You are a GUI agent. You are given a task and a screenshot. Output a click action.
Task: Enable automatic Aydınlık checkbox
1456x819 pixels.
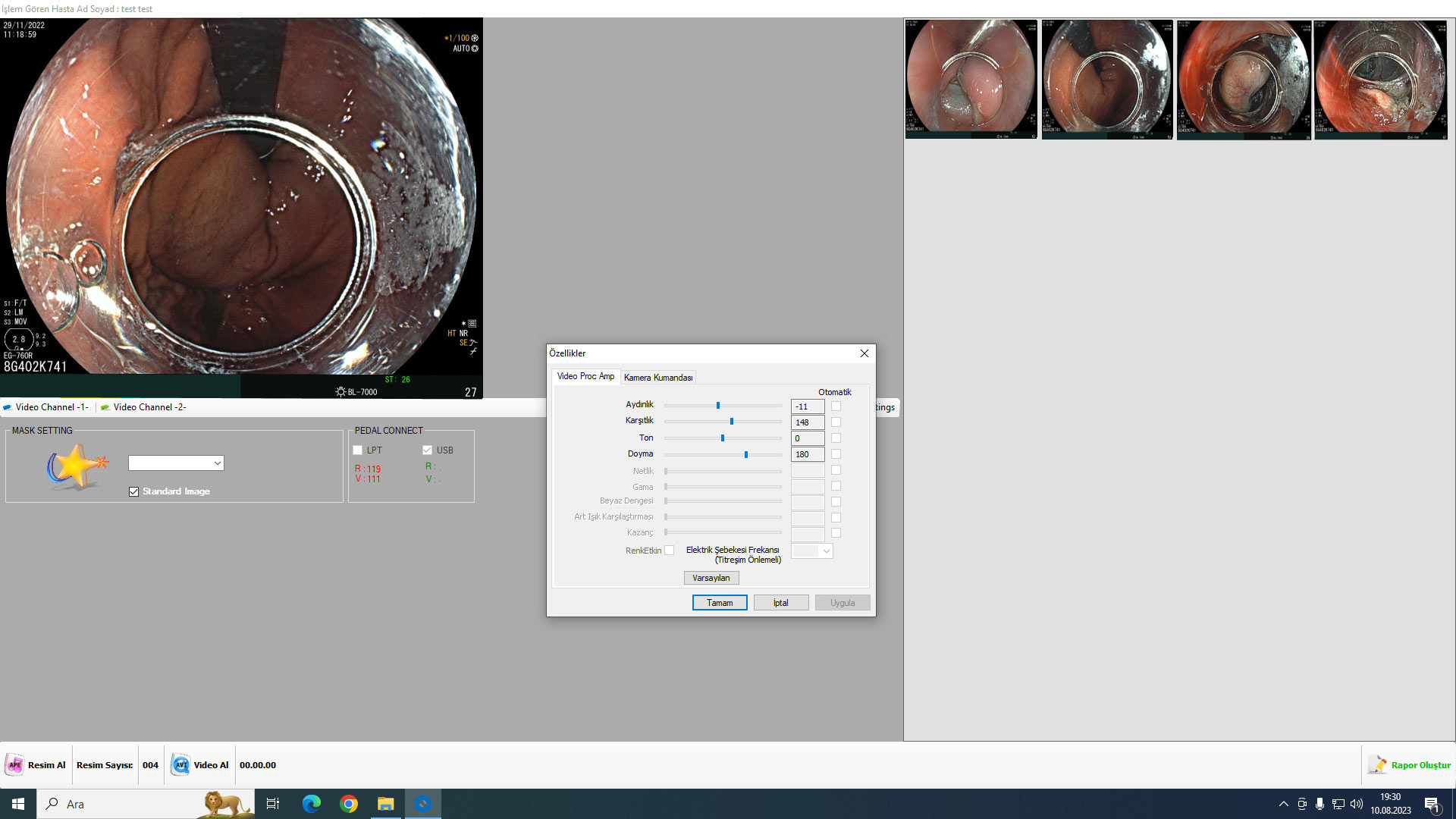click(x=836, y=406)
